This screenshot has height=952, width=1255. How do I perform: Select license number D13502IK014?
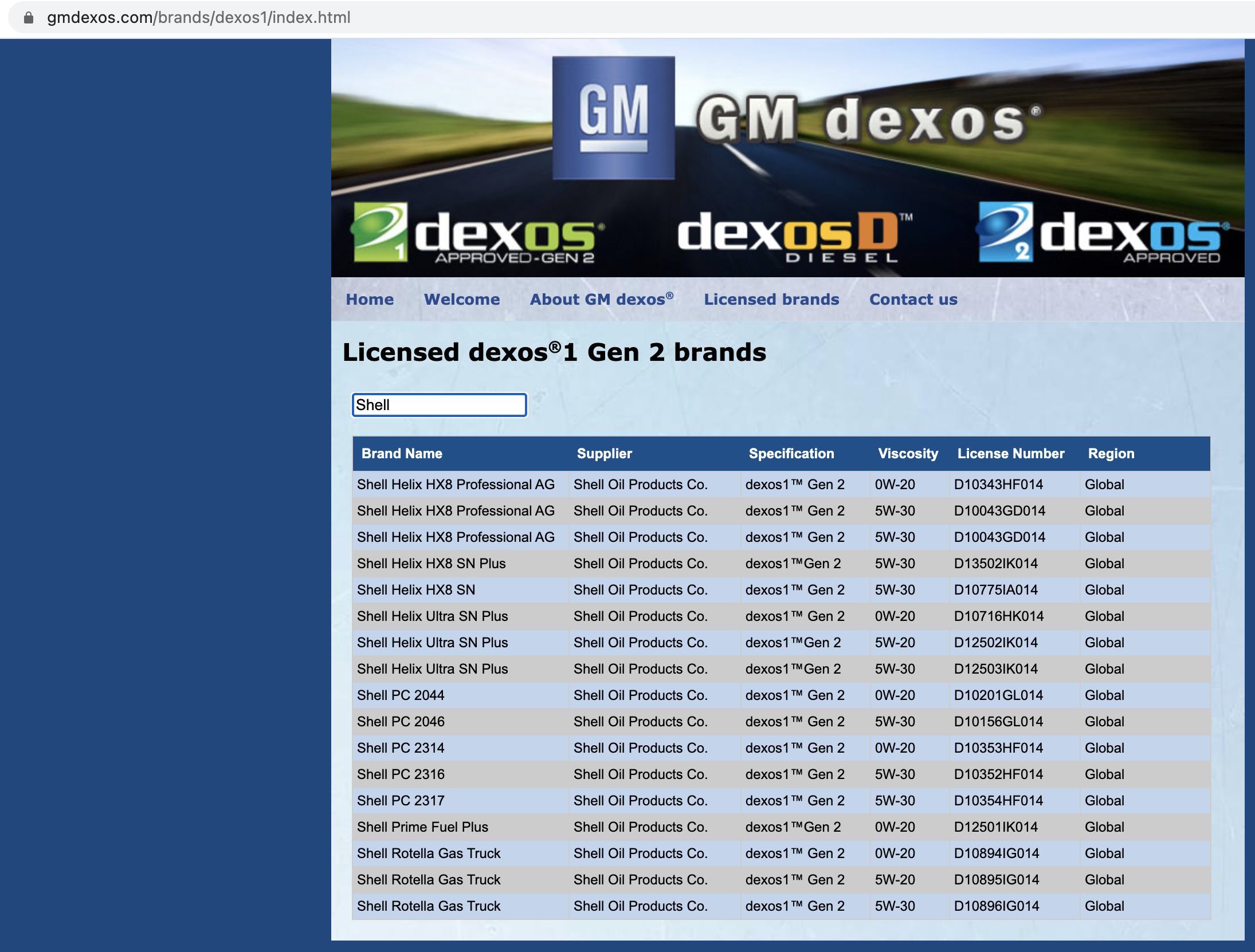(x=996, y=564)
